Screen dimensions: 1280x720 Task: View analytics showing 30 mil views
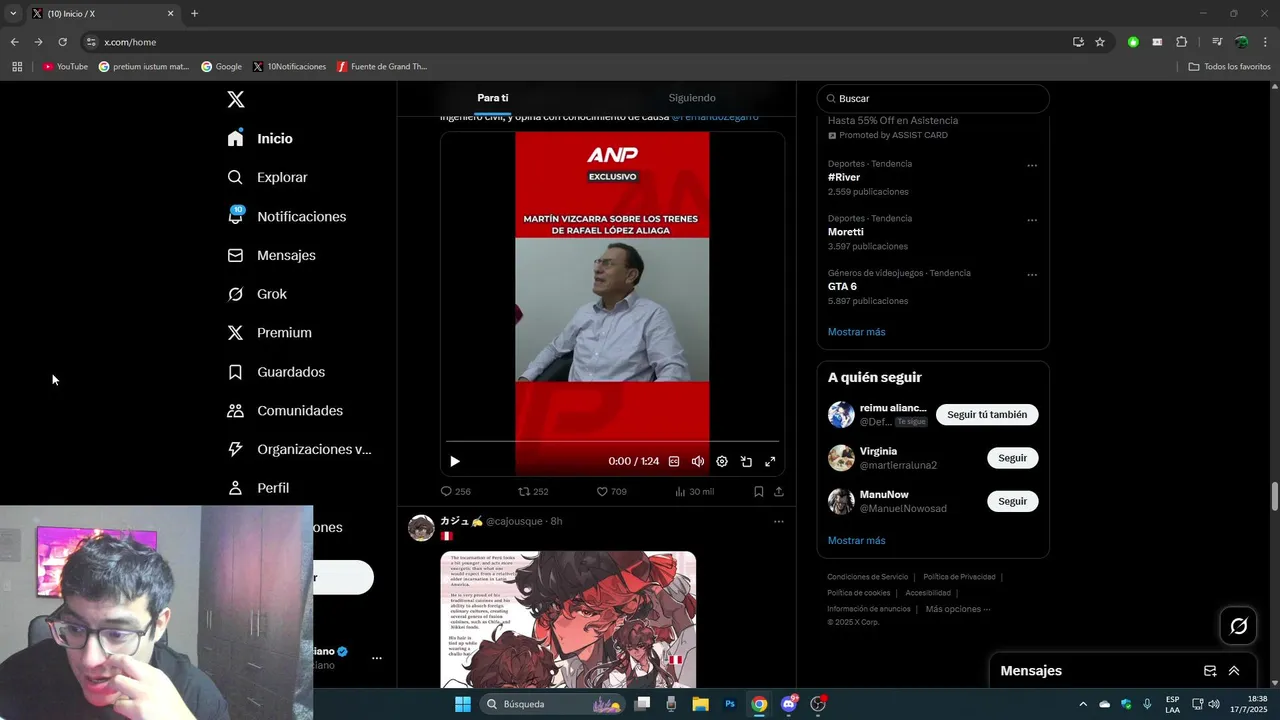(694, 492)
